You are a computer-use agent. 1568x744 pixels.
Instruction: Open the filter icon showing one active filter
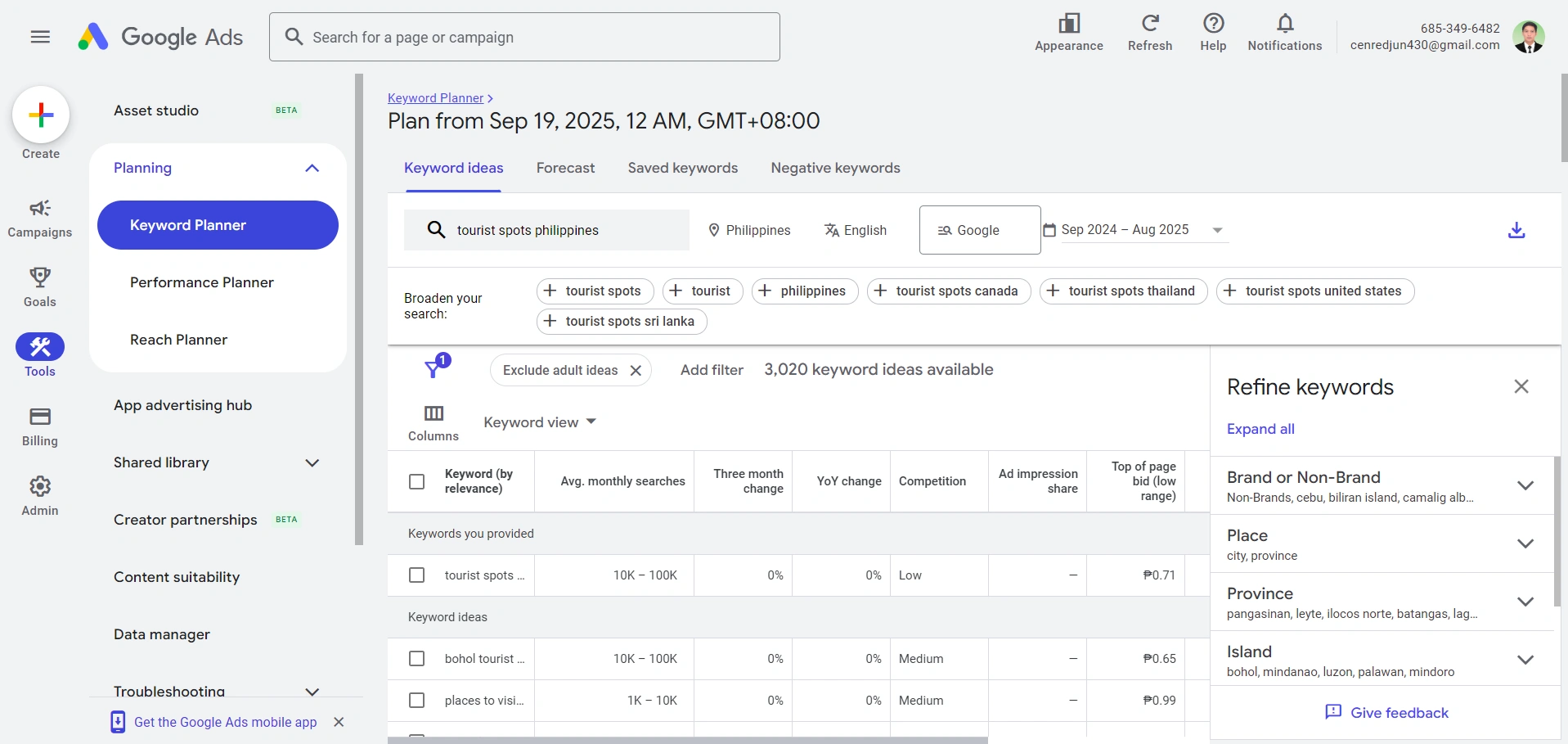[x=434, y=368]
